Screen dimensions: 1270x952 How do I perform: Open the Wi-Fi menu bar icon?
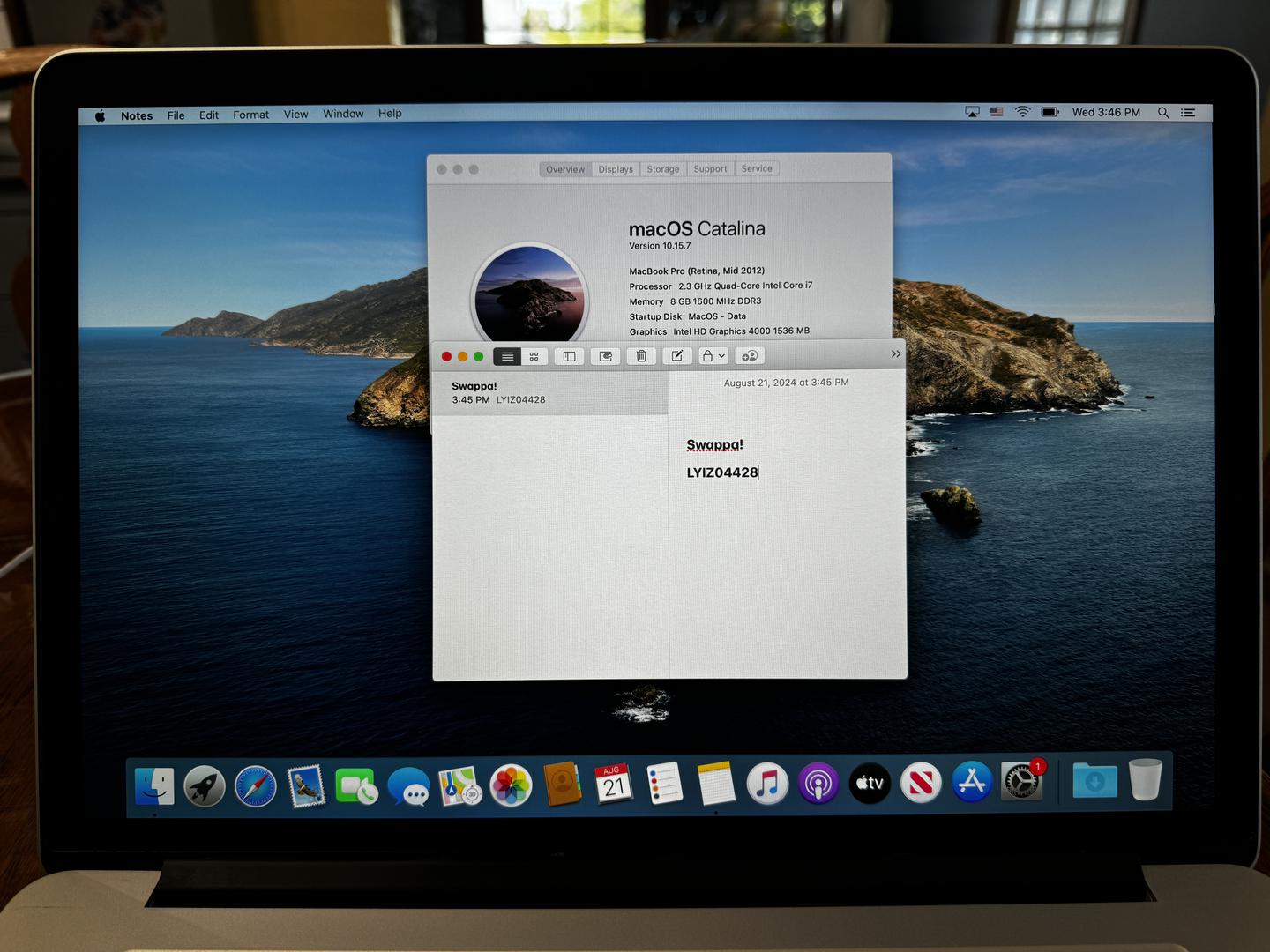click(1022, 112)
